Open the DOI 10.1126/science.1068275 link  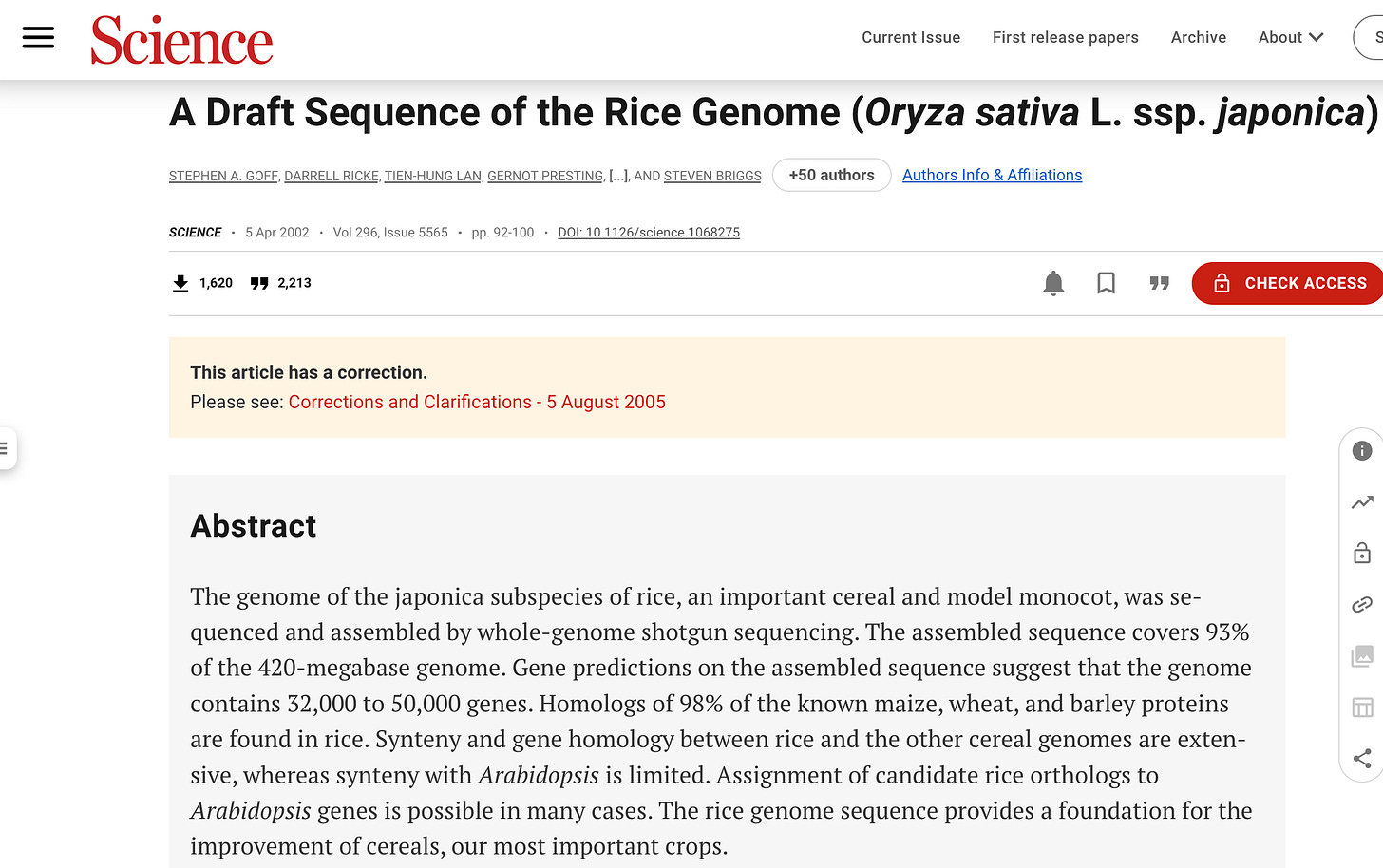point(649,233)
